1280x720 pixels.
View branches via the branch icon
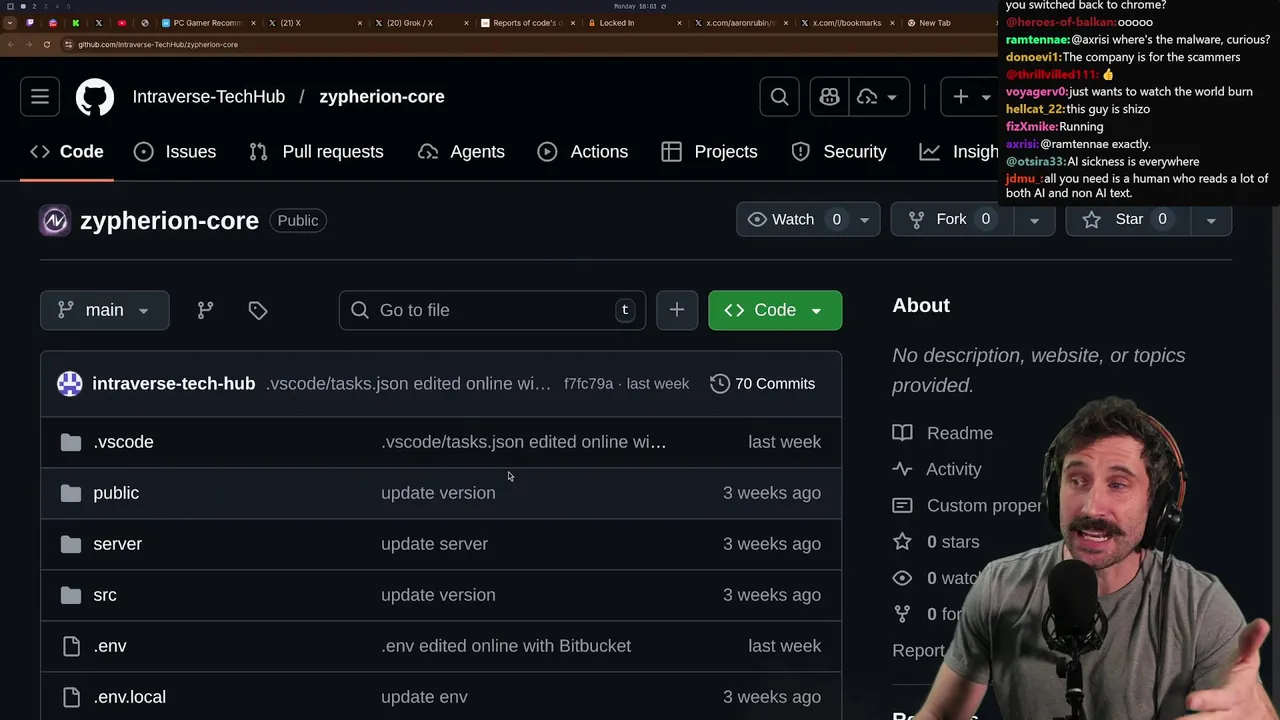click(x=205, y=310)
